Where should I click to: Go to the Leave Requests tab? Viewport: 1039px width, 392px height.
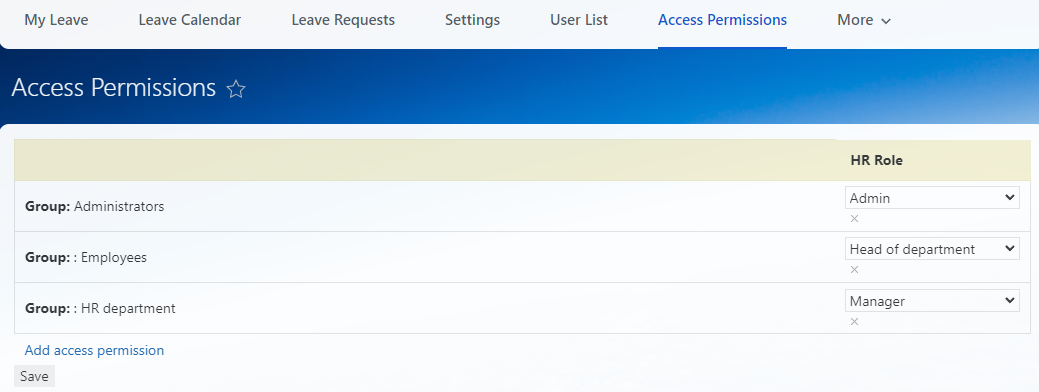pyautogui.click(x=343, y=21)
